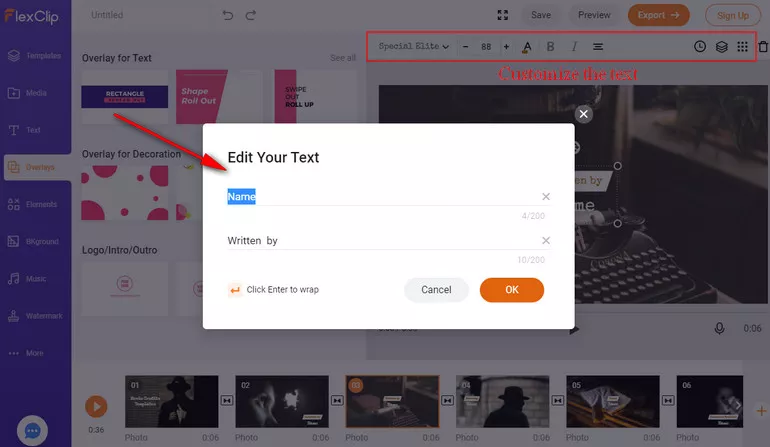Open the BKground sidebar section
This screenshot has height=447, width=770.
(x=33, y=242)
